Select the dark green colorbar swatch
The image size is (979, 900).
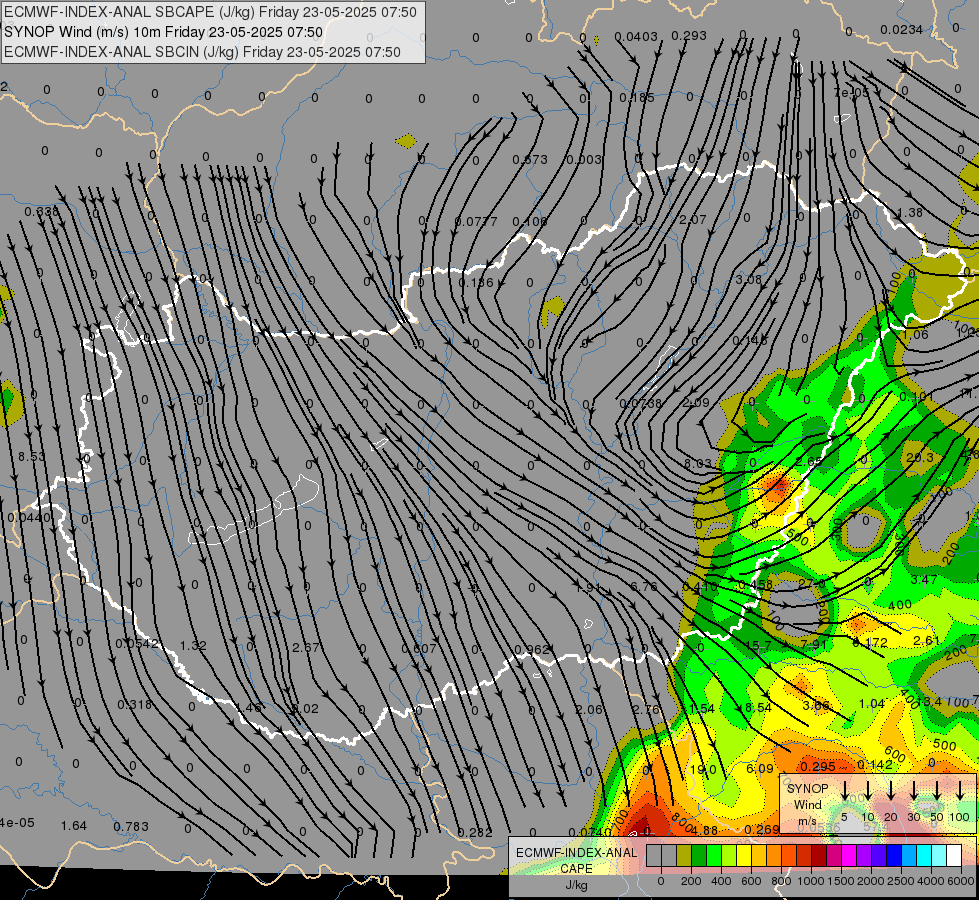click(699, 856)
